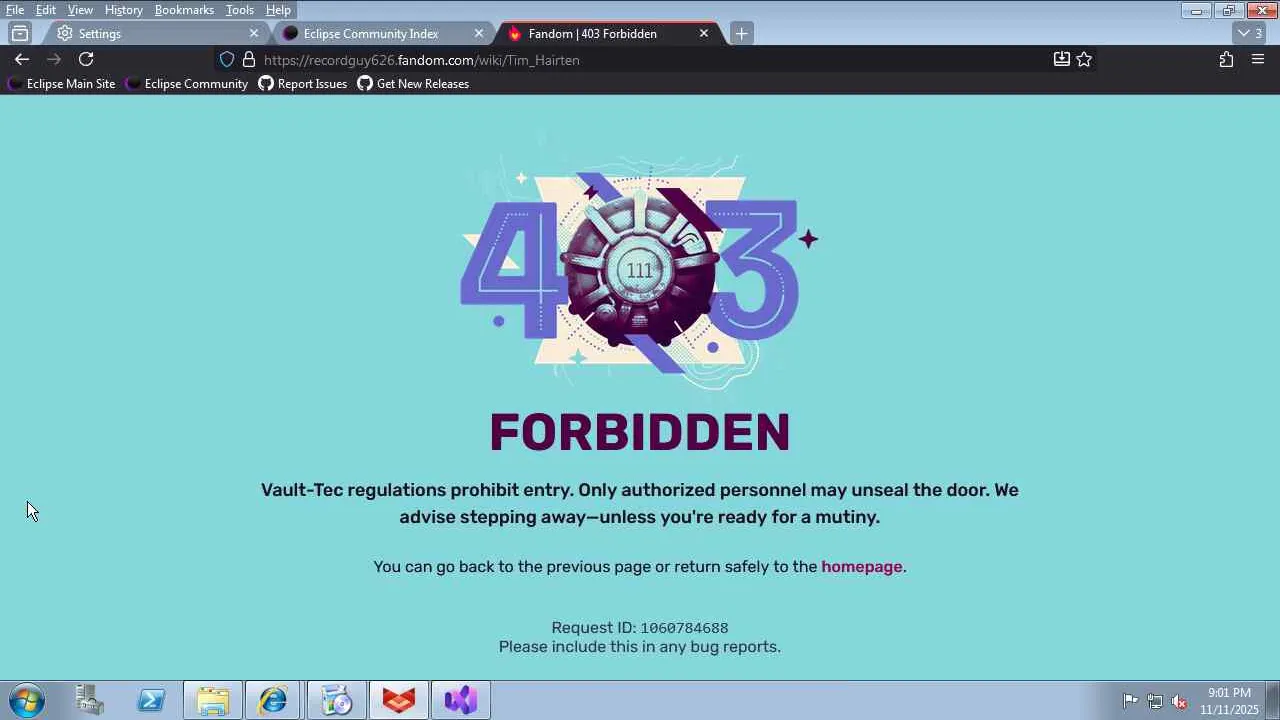Open the Help menu
Image resolution: width=1280 pixels, height=720 pixels.
(x=278, y=10)
